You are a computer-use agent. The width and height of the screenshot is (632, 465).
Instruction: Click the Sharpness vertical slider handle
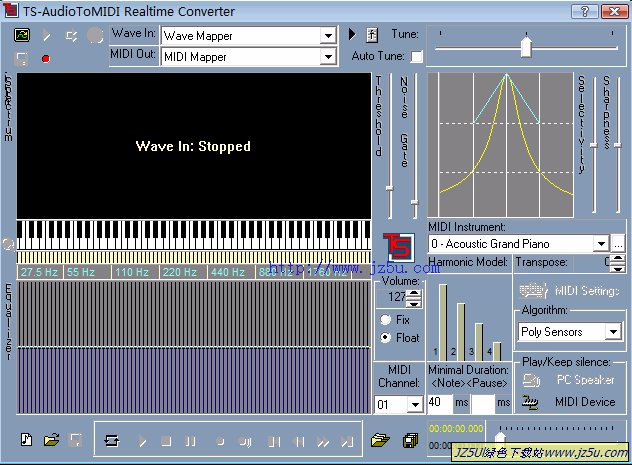click(618, 145)
